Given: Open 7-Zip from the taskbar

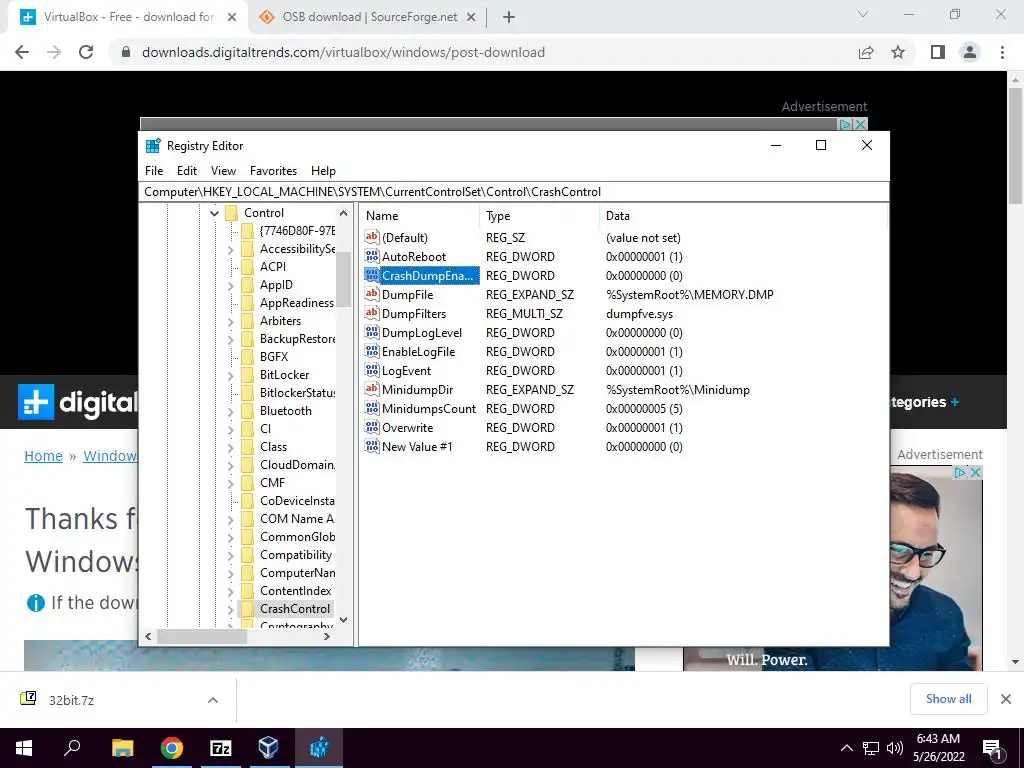Looking at the screenshot, I should tap(221, 748).
